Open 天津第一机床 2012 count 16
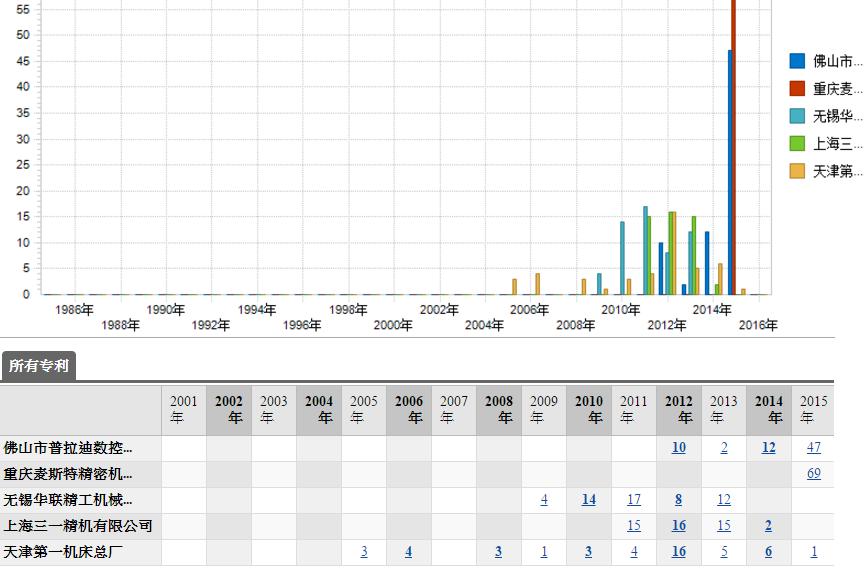 pyautogui.click(x=679, y=552)
